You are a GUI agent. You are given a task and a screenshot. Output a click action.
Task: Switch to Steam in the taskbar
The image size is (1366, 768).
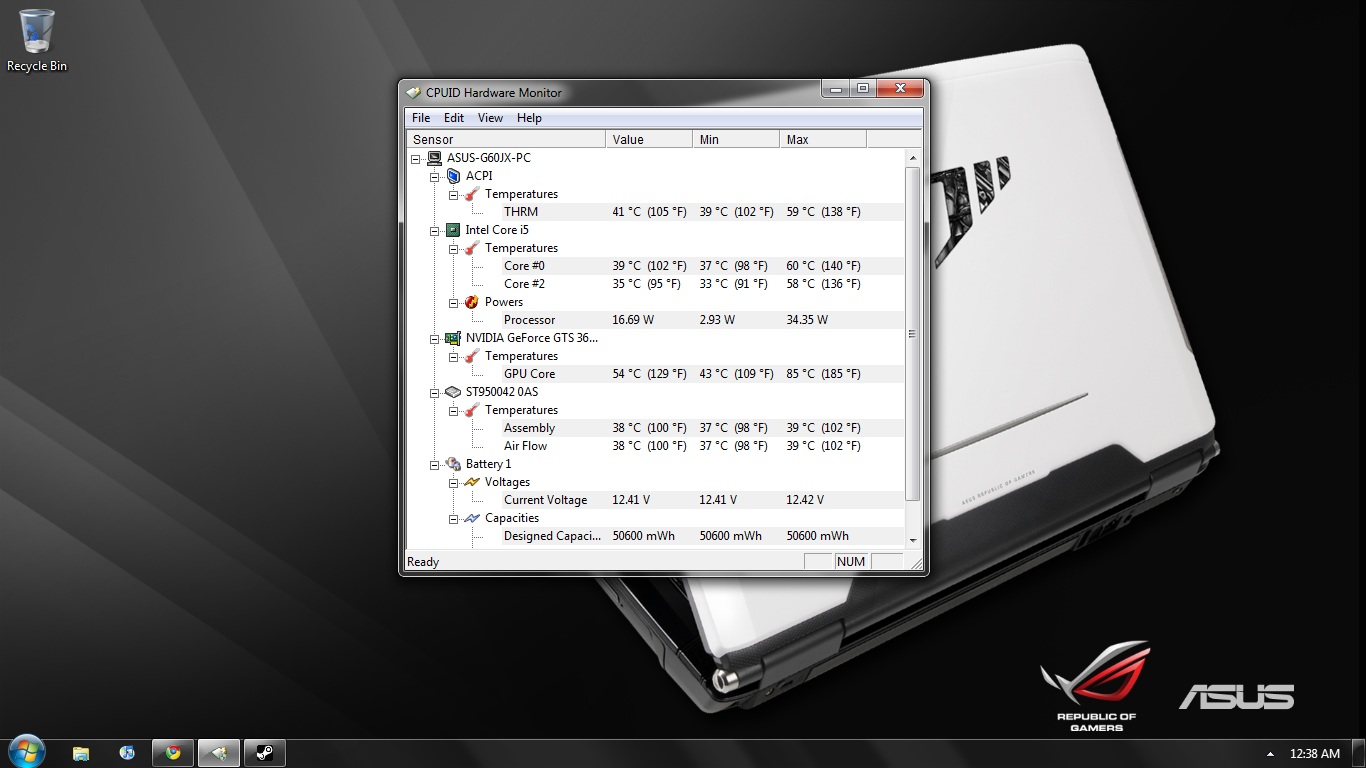tap(265, 753)
